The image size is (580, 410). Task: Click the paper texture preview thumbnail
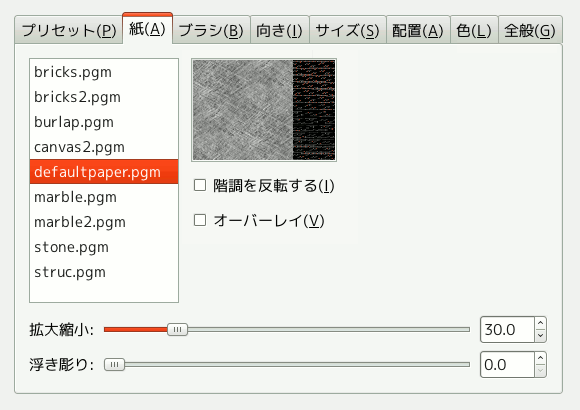pos(264,110)
